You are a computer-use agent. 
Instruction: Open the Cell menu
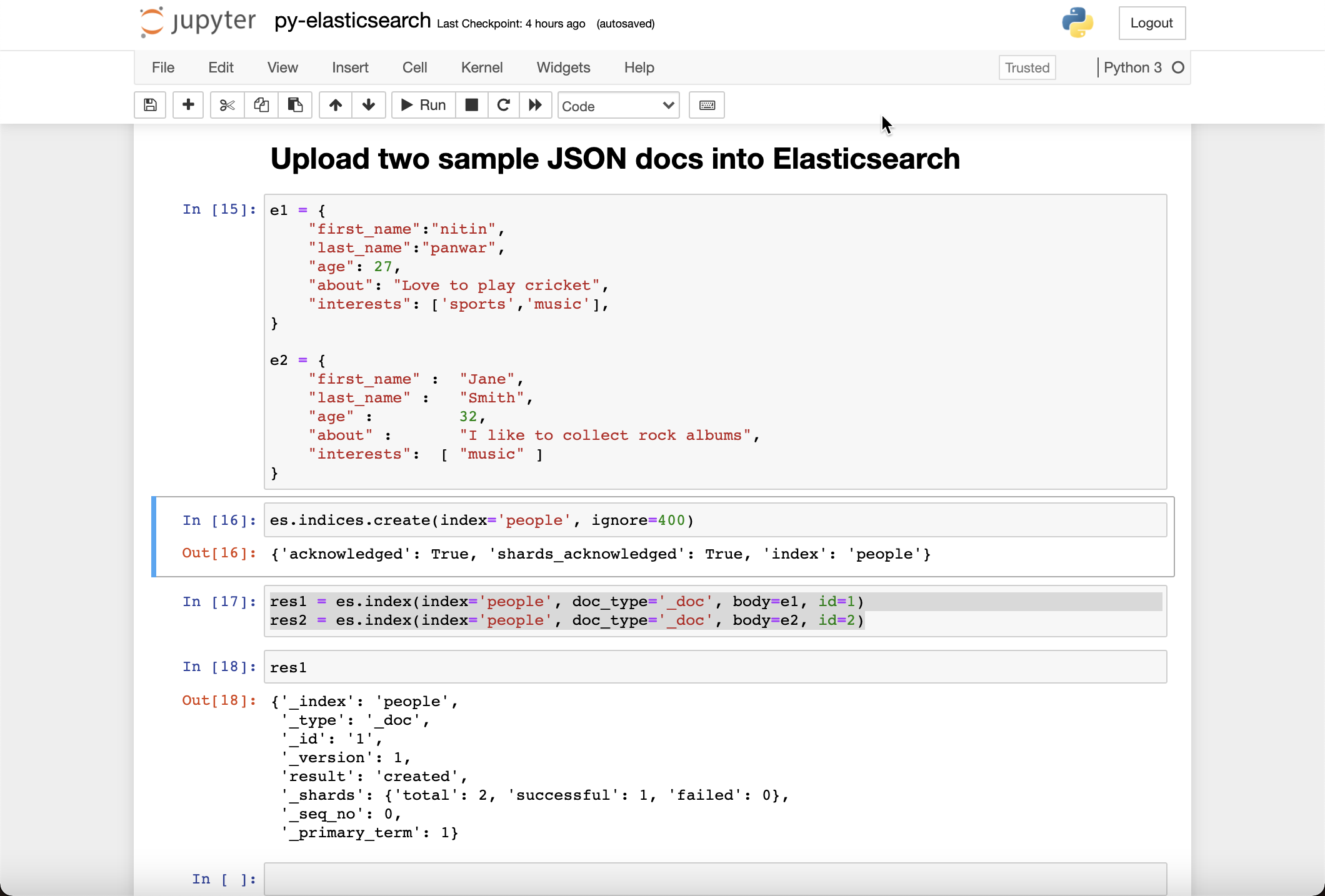coord(414,67)
